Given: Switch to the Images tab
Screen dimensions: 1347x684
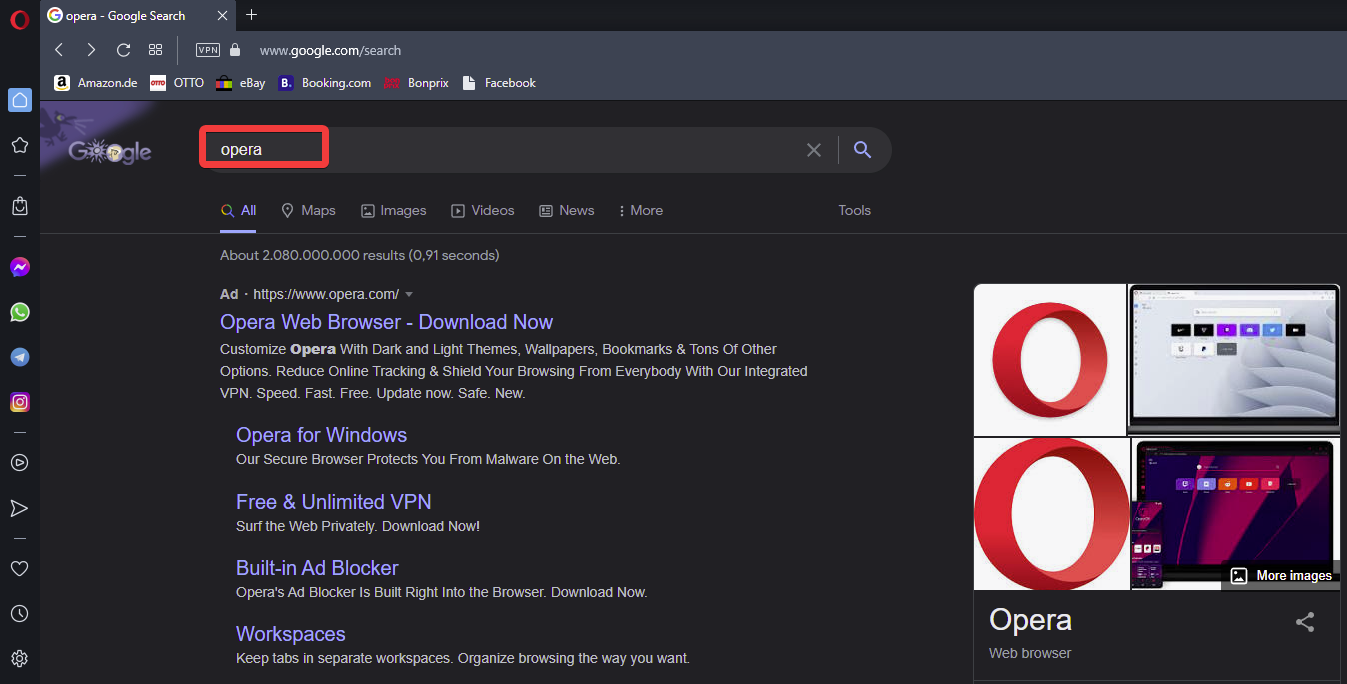Looking at the screenshot, I should tap(393, 210).
